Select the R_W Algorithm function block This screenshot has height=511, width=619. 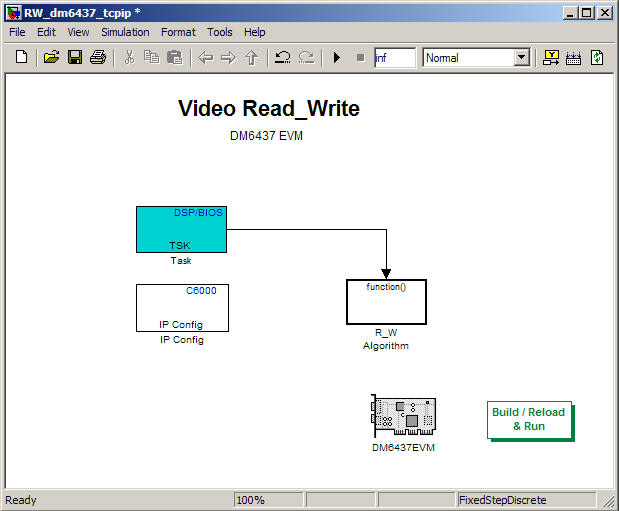[386, 302]
